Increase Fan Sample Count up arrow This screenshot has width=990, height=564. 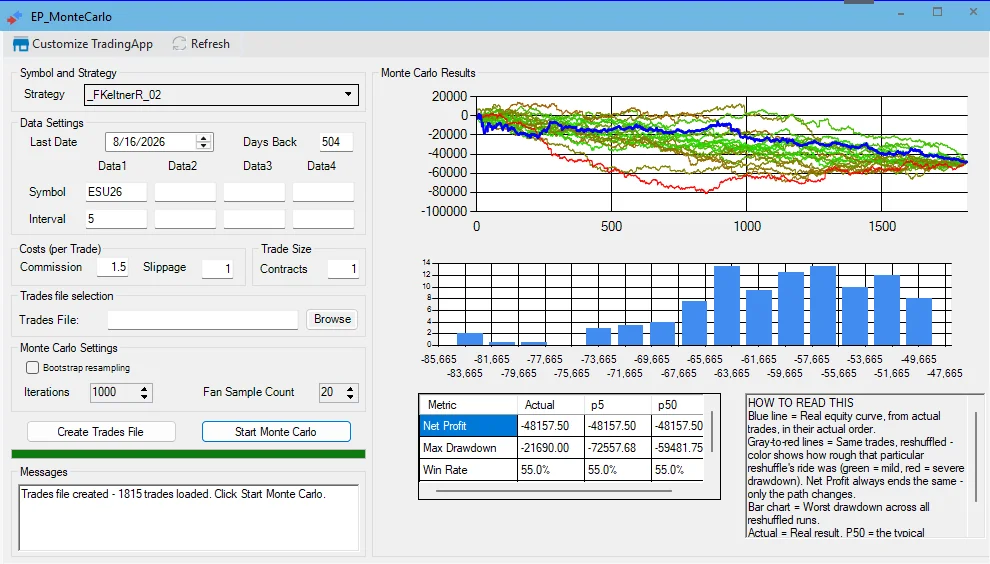[350, 388]
